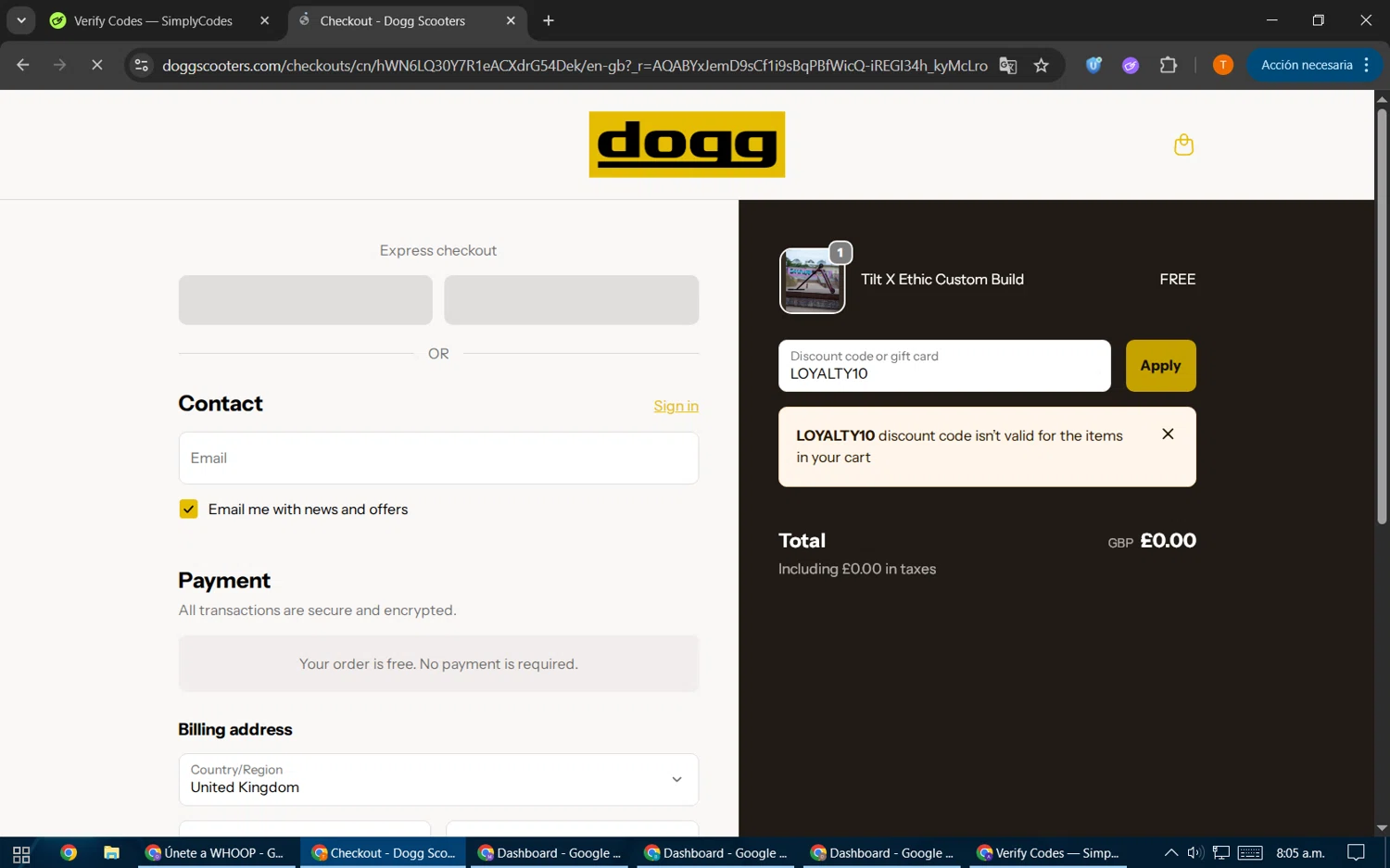This screenshot has width=1390, height=868.
Task: Open a new browser tab
Action: coord(549,20)
